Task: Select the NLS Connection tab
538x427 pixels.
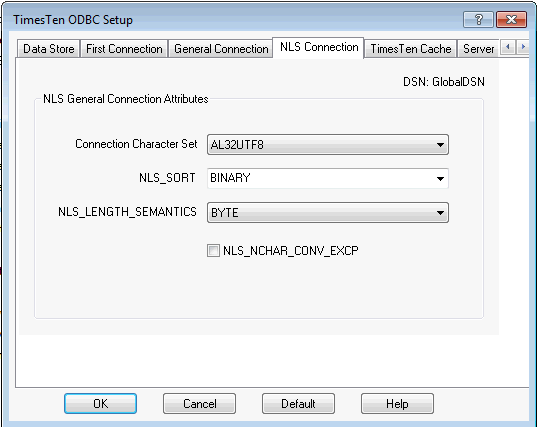Action: click(319, 47)
